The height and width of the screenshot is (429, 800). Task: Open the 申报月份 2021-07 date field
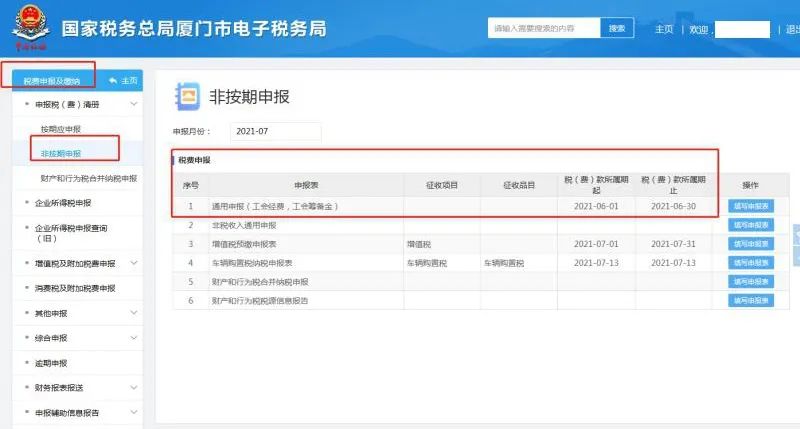[x=276, y=131]
